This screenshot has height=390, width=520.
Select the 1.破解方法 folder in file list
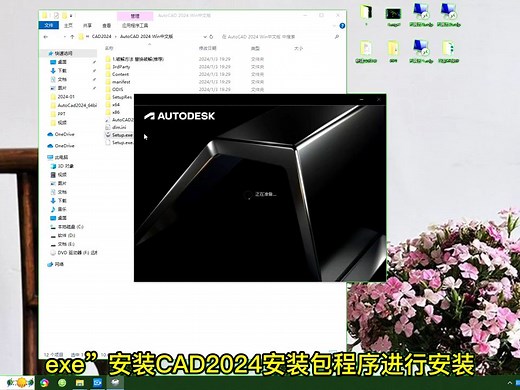click(x=135, y=59)
